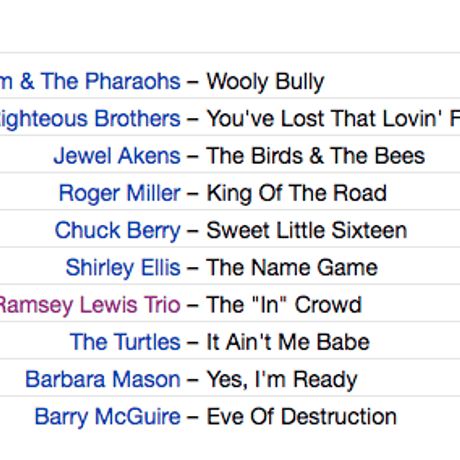Click Eve Of Destruction song title
Image resolution: width=460 pixels, height=460 pixels.
(302, 417)
